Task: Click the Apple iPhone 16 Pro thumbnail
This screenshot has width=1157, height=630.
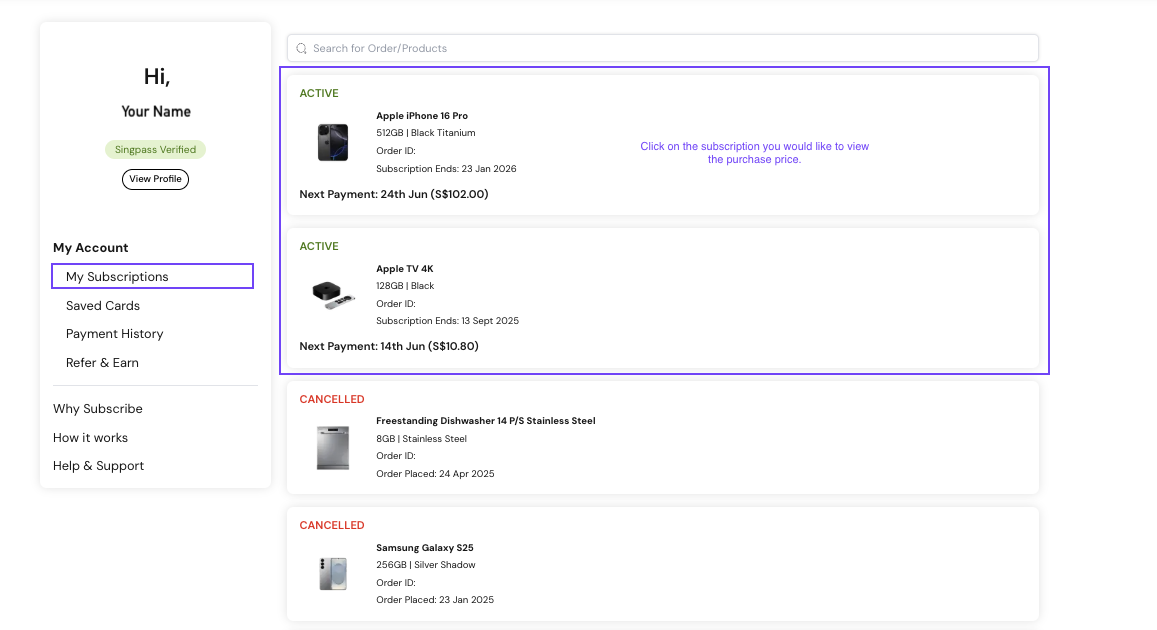Action: coord(333,142)
